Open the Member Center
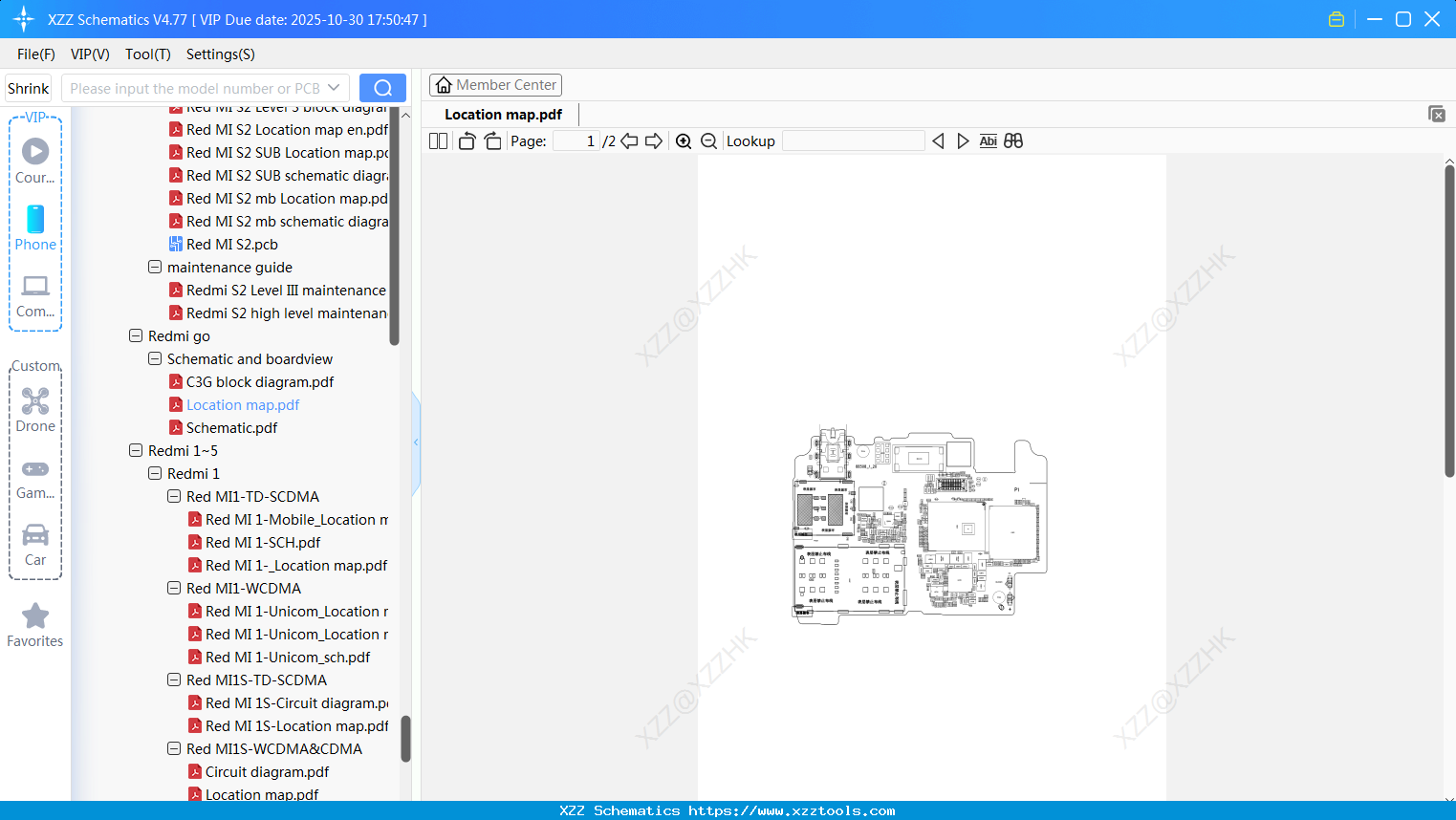 [x=495, y=84]
